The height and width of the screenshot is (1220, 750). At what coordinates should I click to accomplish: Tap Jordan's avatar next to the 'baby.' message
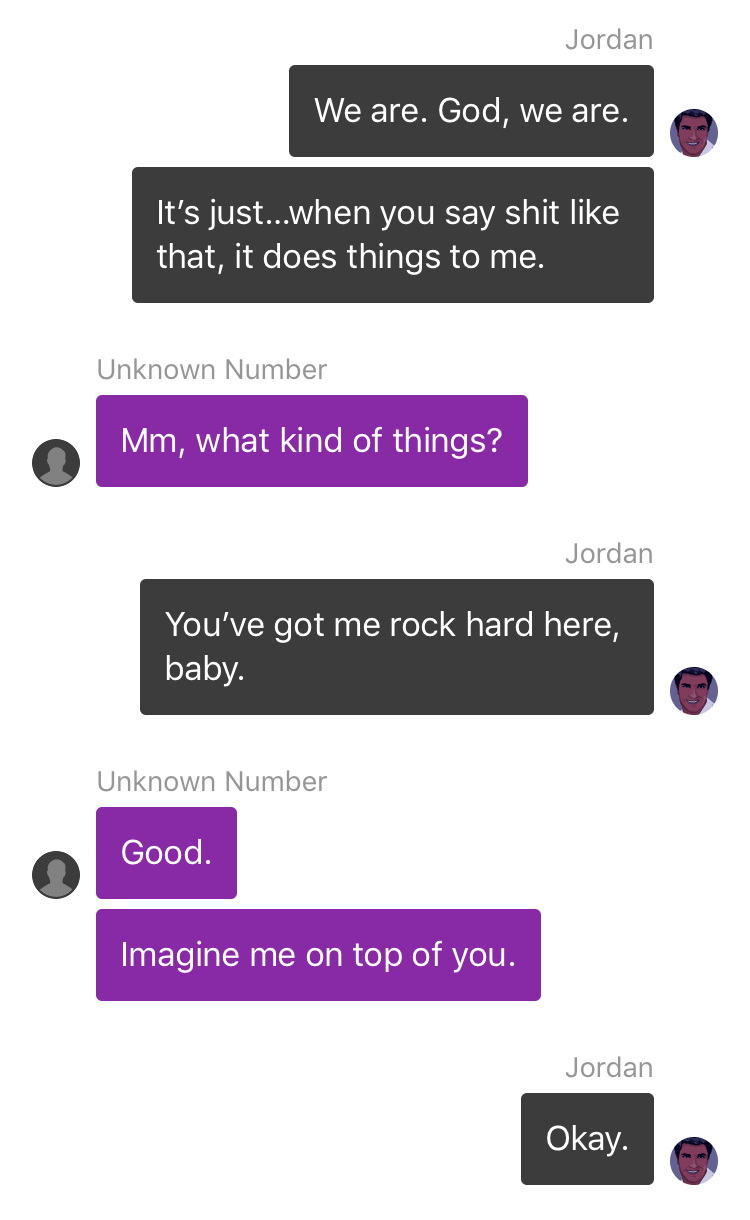(694, 691)
